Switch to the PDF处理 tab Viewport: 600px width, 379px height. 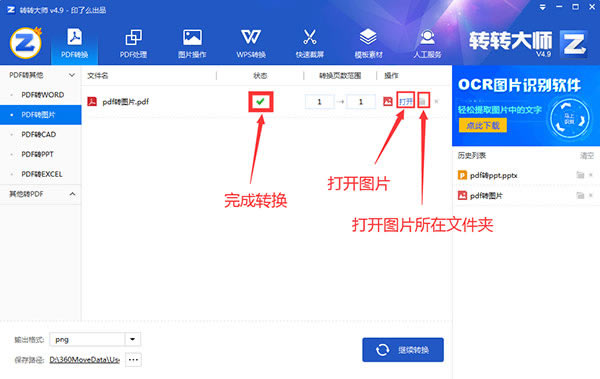tap(133, 44)
